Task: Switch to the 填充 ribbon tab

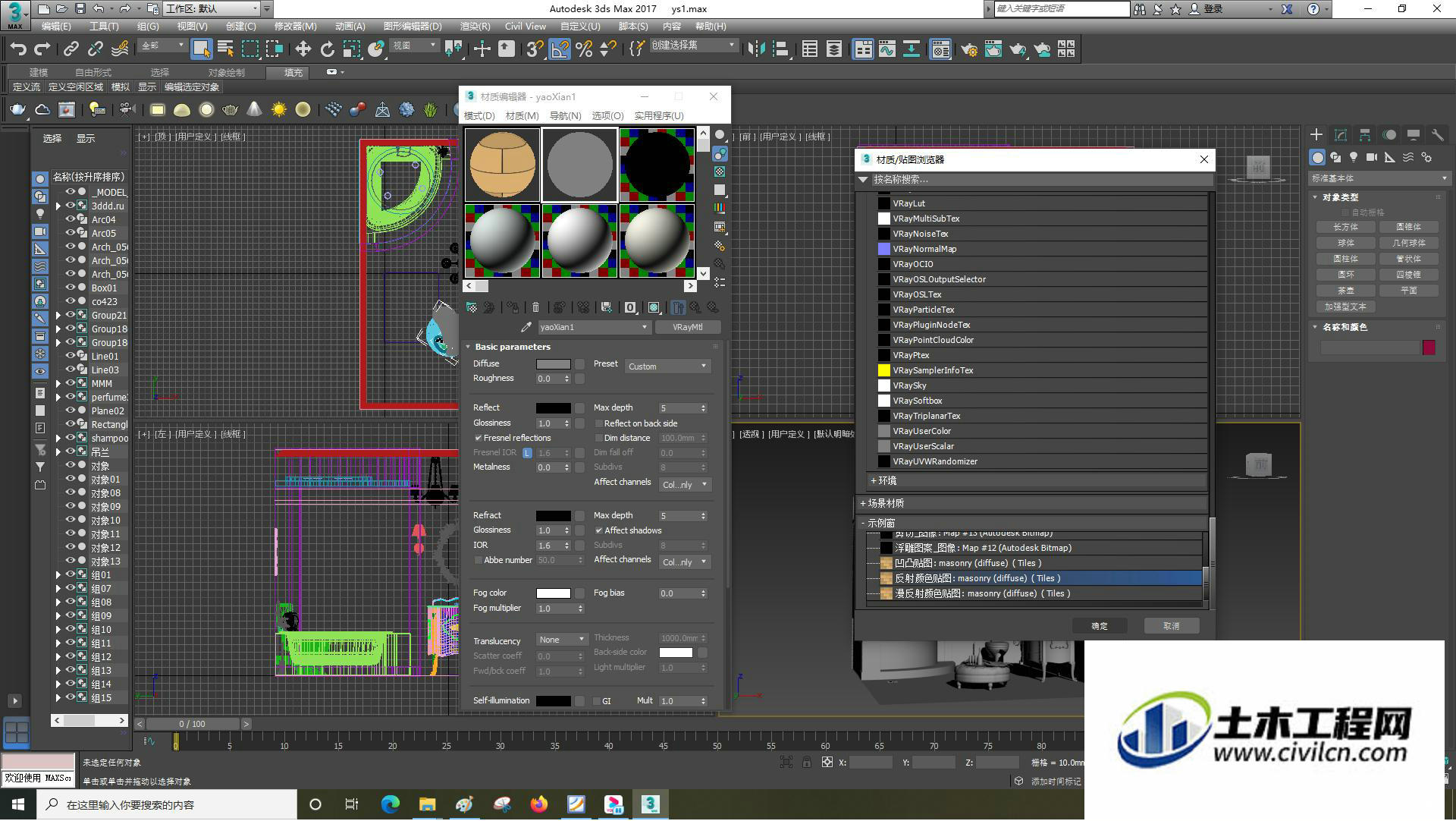Action: [293, 73]
